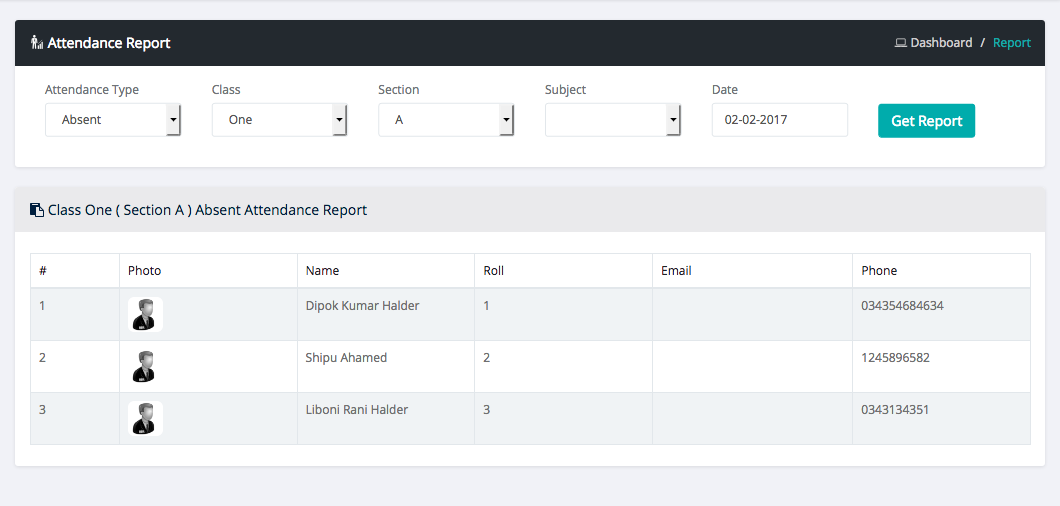Screen dimensions: 1060x506
Task: Click the Attendance Report header icon
Action: click(37, 43)
